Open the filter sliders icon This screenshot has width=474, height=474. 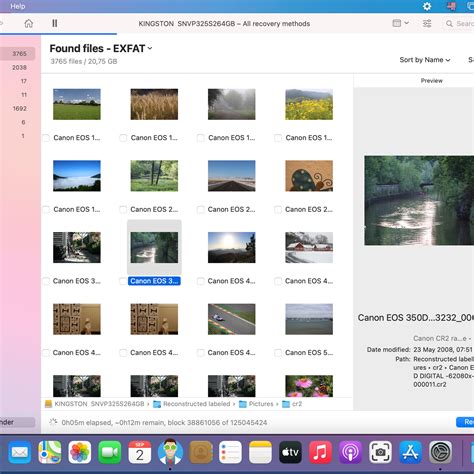click(x=427, y=23)
